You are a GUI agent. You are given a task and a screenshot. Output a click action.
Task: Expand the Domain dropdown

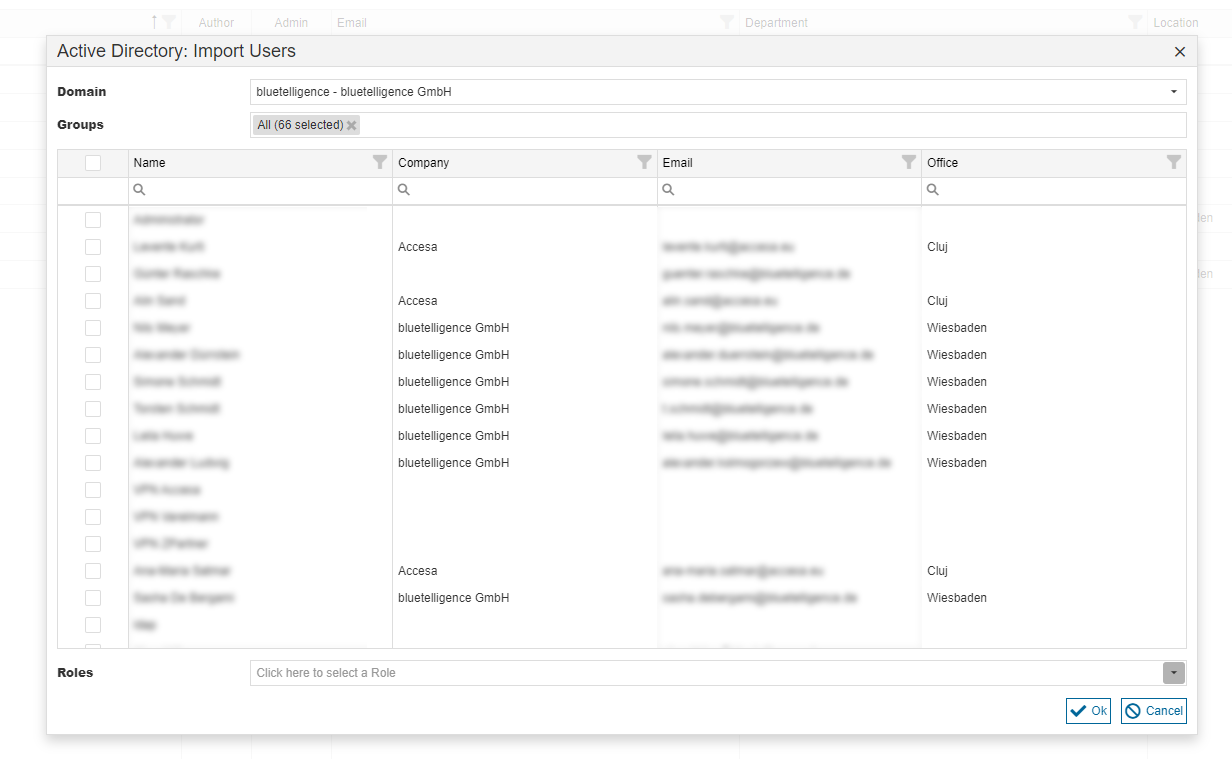pyautogui.click(x=1173, y=92)
